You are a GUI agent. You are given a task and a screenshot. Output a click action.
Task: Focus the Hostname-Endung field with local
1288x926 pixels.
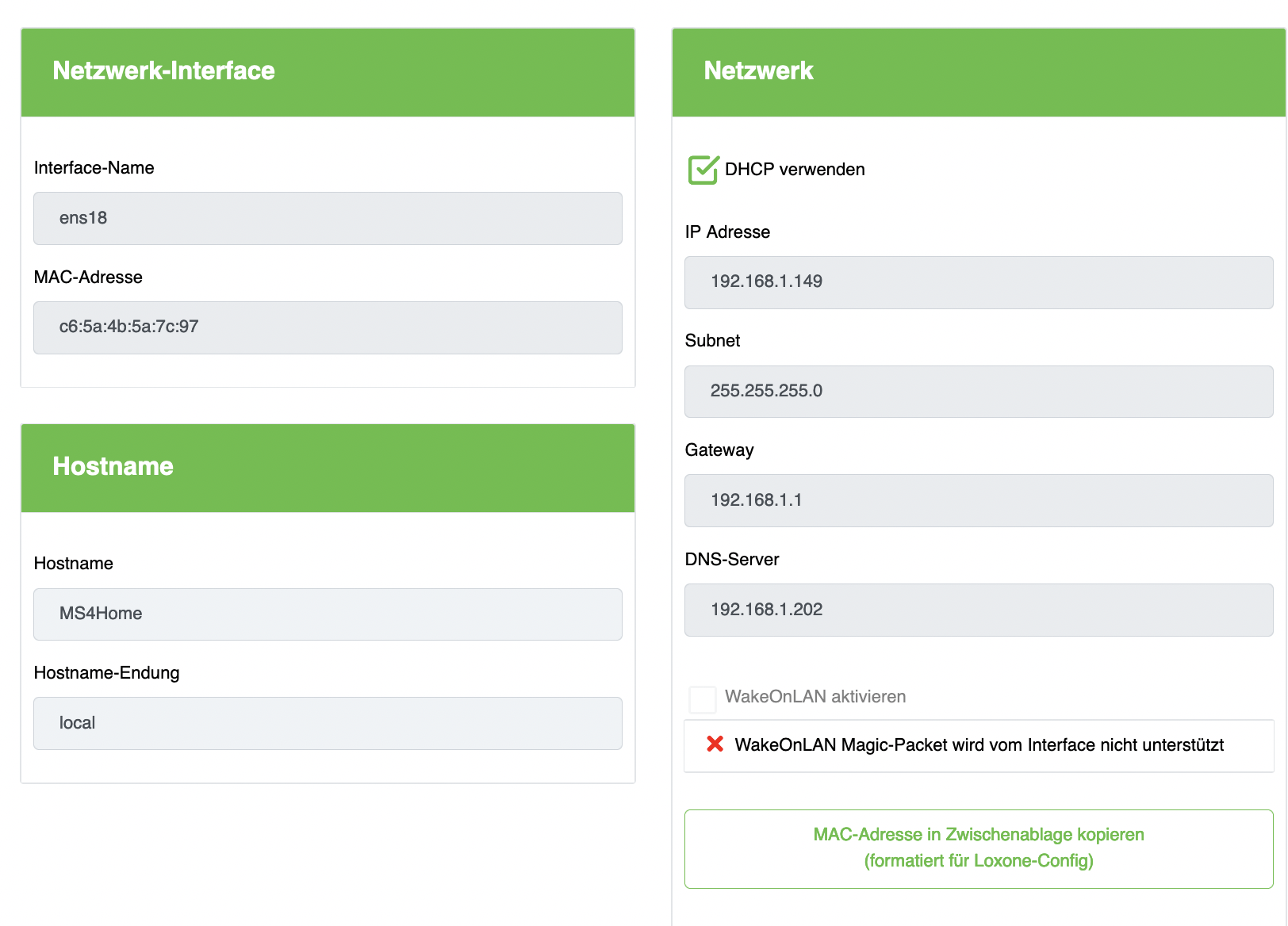[328, 723]
